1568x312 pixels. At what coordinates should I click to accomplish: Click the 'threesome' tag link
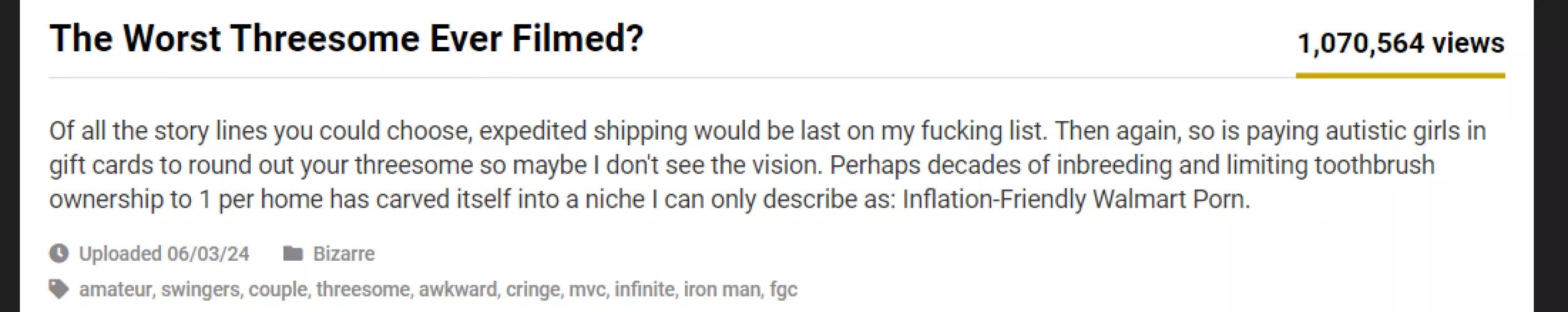point(363,289)
